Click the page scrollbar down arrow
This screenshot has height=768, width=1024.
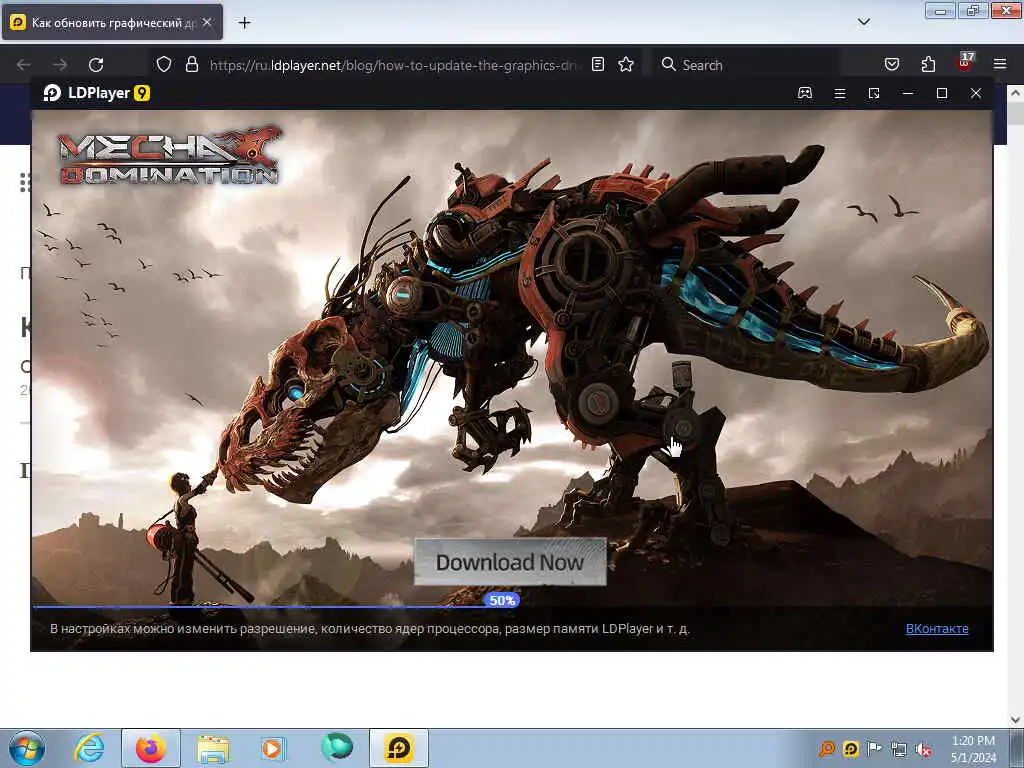click(1016, 720)
